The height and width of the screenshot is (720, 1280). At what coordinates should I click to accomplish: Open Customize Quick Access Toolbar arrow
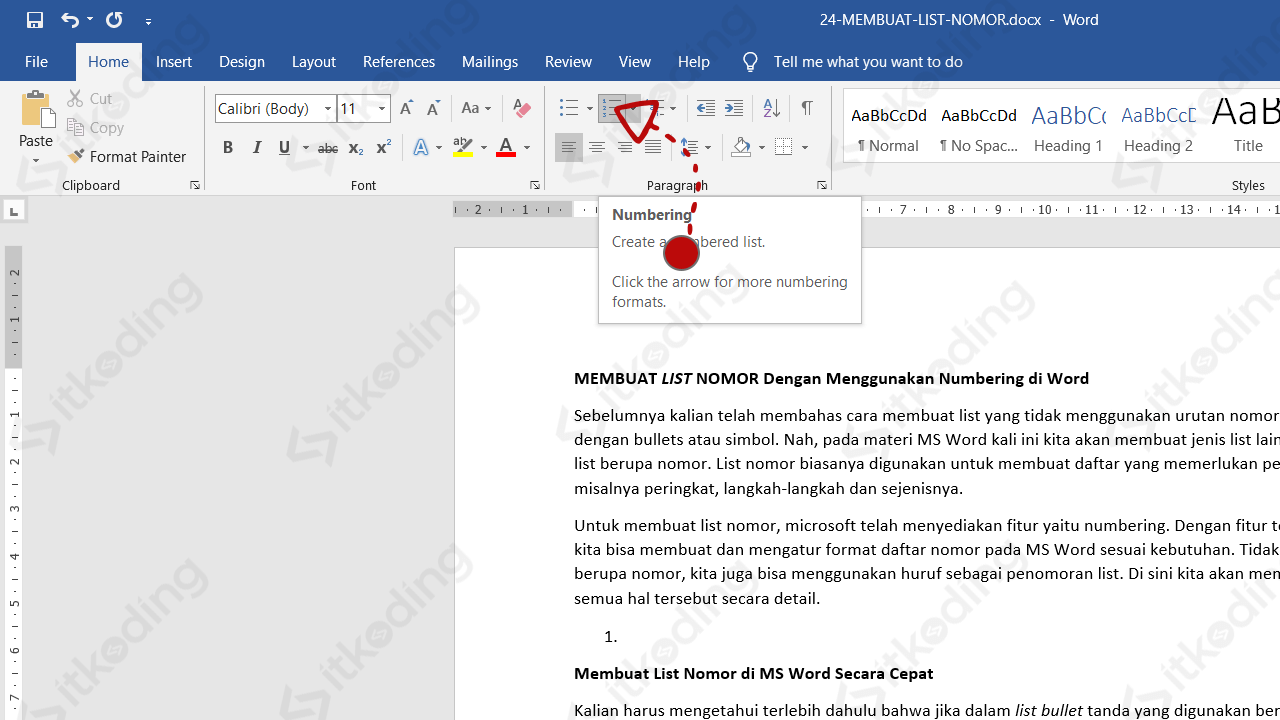148,21
